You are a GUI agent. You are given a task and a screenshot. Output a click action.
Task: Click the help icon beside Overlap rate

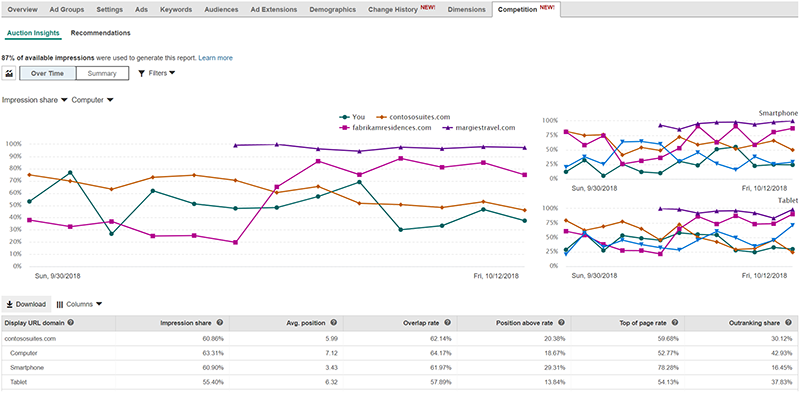coord(447,323)
